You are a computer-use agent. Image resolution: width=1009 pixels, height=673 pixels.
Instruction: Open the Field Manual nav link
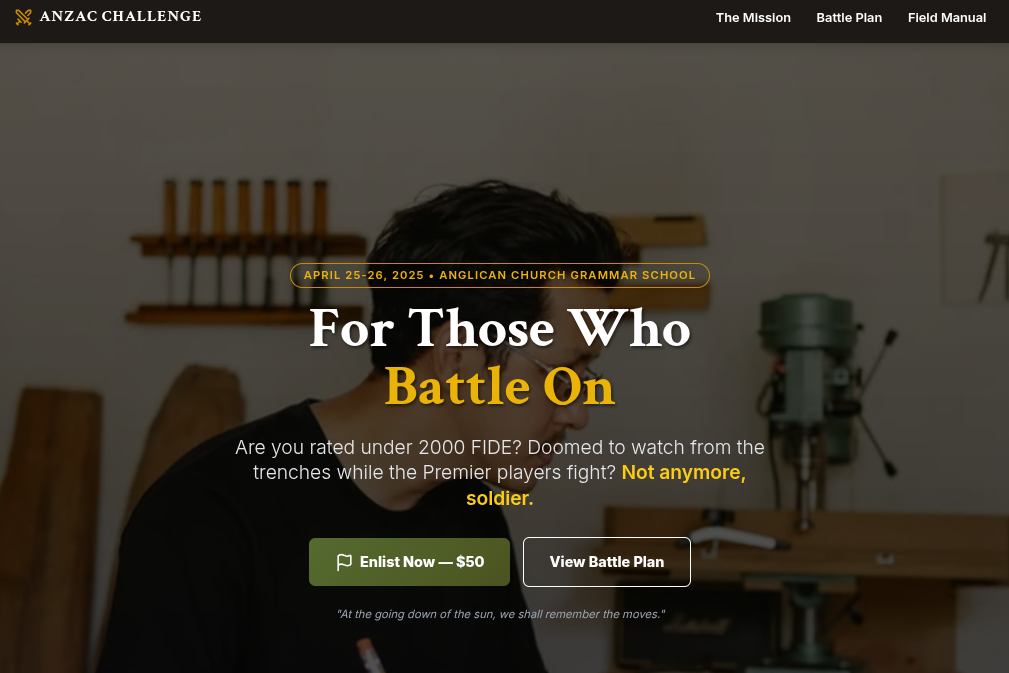coord(947,18)
